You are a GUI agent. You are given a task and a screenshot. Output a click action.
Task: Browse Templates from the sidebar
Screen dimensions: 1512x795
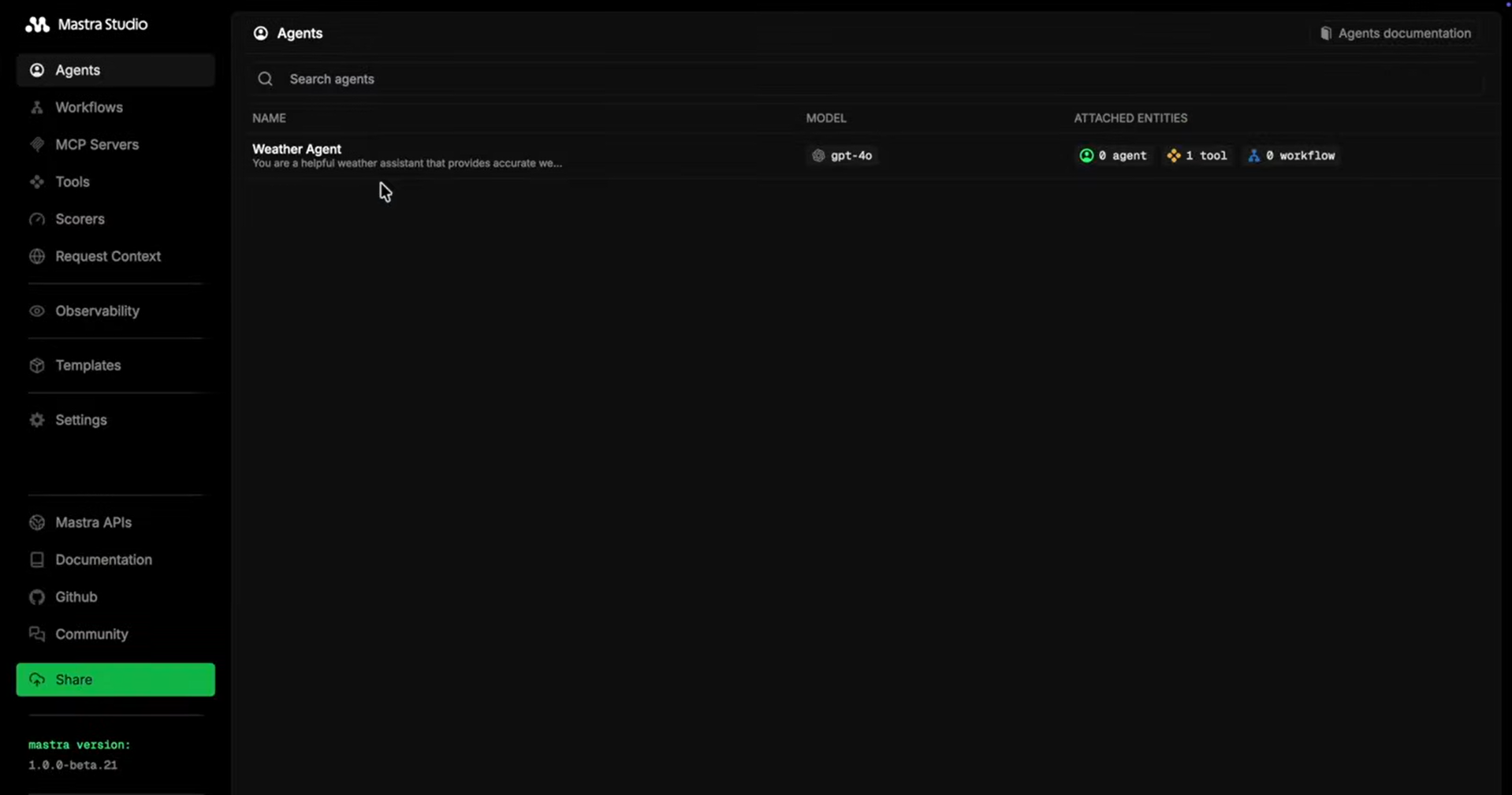coord(116,366)
